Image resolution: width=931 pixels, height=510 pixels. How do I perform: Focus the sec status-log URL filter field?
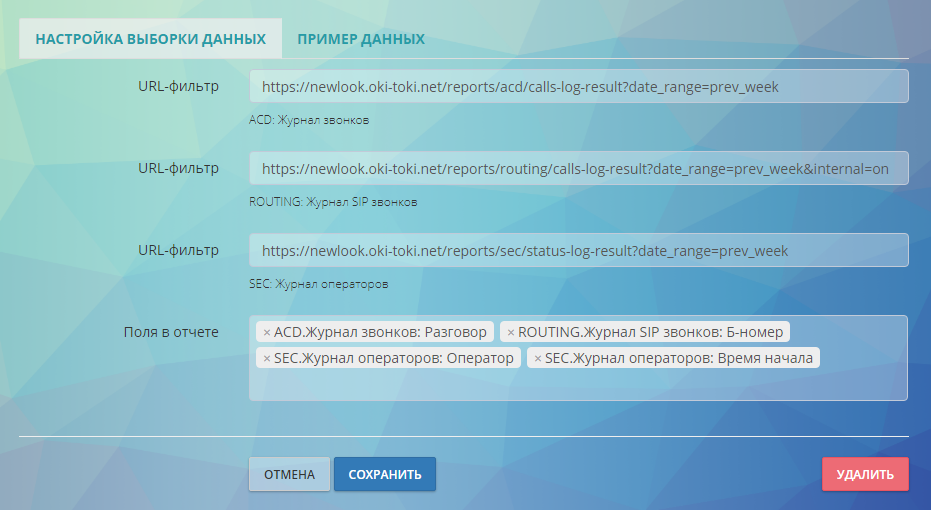pyautogui.click(x=578, y=251)
